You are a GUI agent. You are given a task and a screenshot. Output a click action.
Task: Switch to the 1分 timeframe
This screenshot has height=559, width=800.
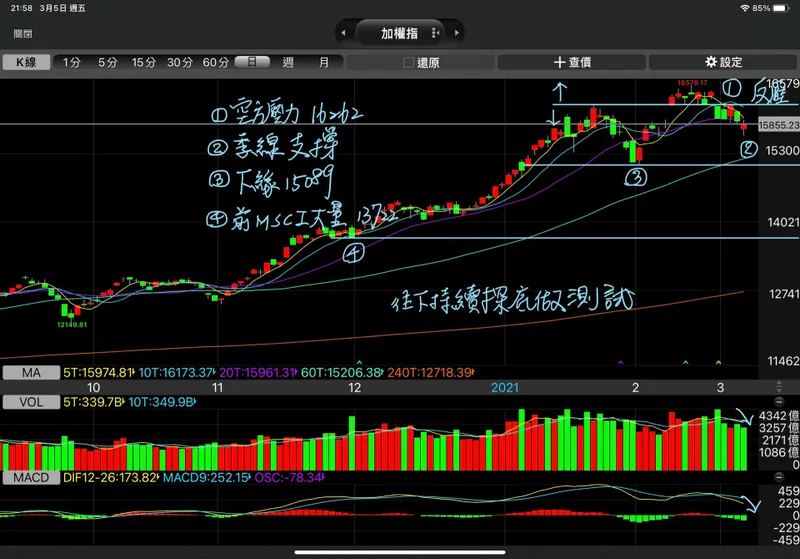(72, 62)
